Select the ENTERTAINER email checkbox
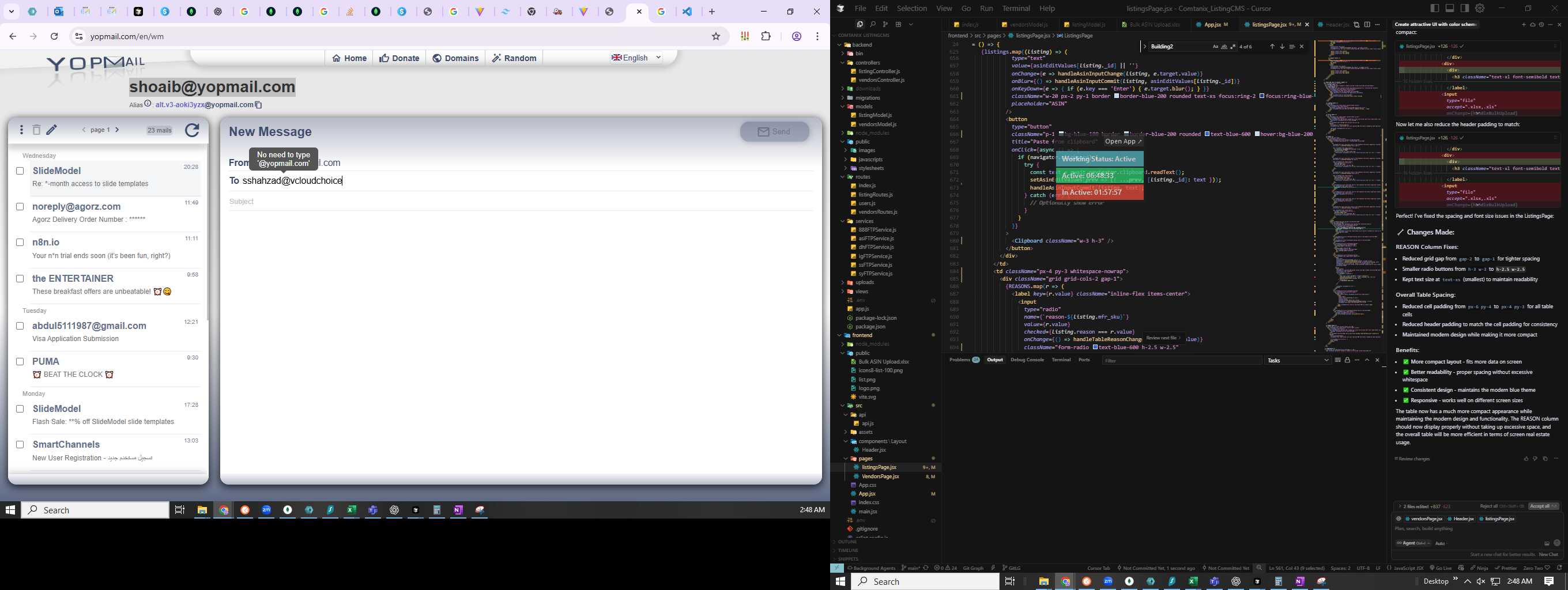The width and height of the screenshot is (1568, 590). tap(20, 278)
